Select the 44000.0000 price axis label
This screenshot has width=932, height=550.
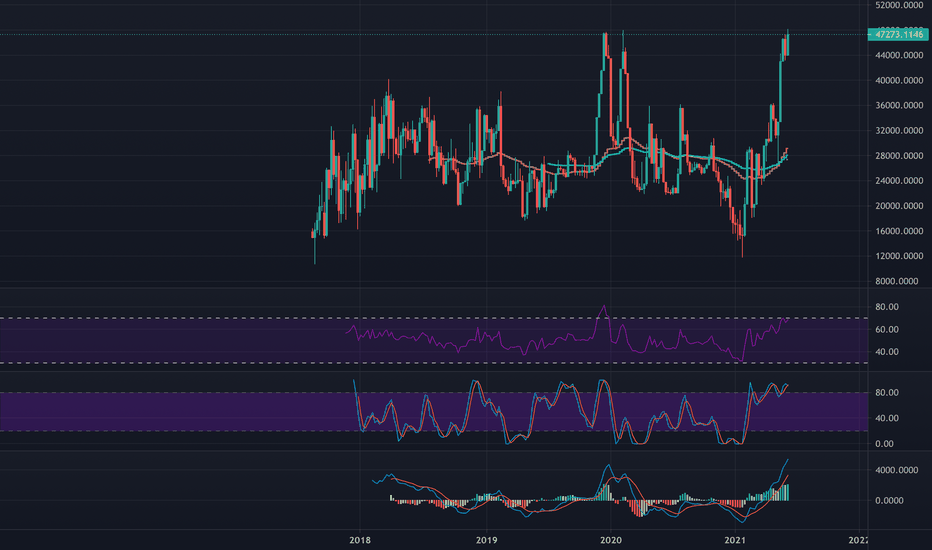pyautogui.click(x=899, y=55)
